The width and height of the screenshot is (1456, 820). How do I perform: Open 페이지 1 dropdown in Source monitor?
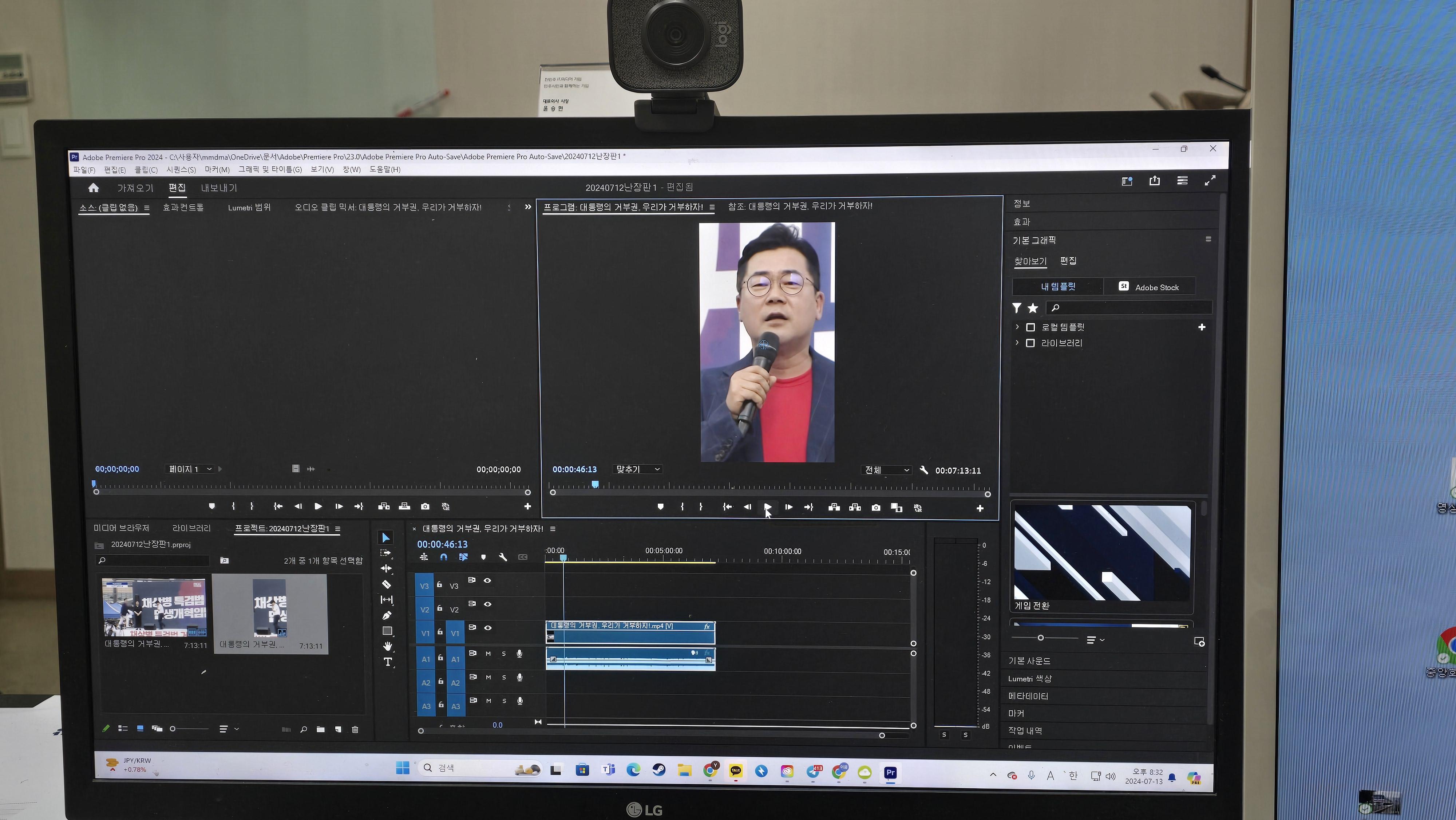[x=190, y=469]
